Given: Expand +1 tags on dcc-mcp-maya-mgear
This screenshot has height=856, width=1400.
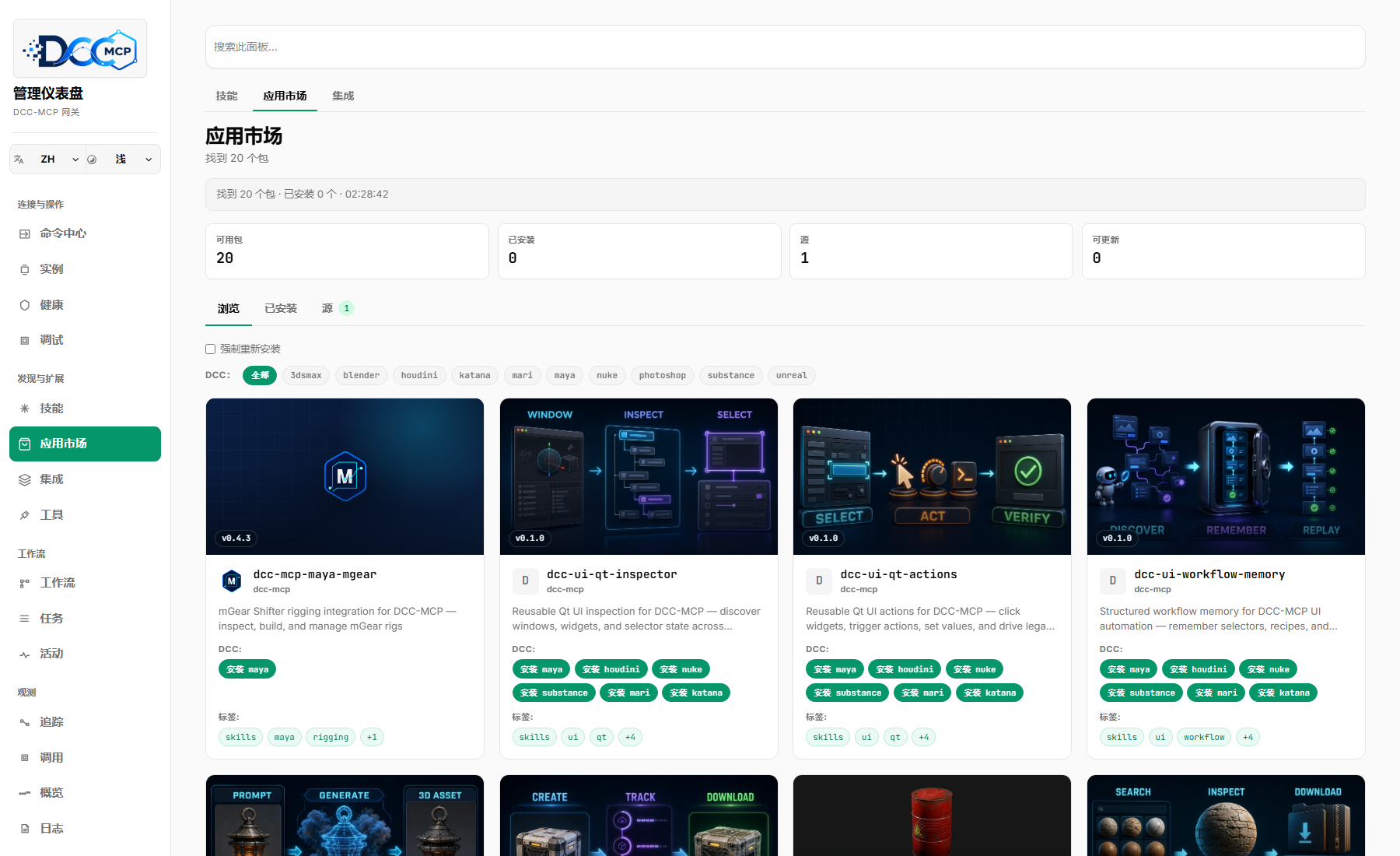Looking at the screenshot, I should (x=372, y=737).
